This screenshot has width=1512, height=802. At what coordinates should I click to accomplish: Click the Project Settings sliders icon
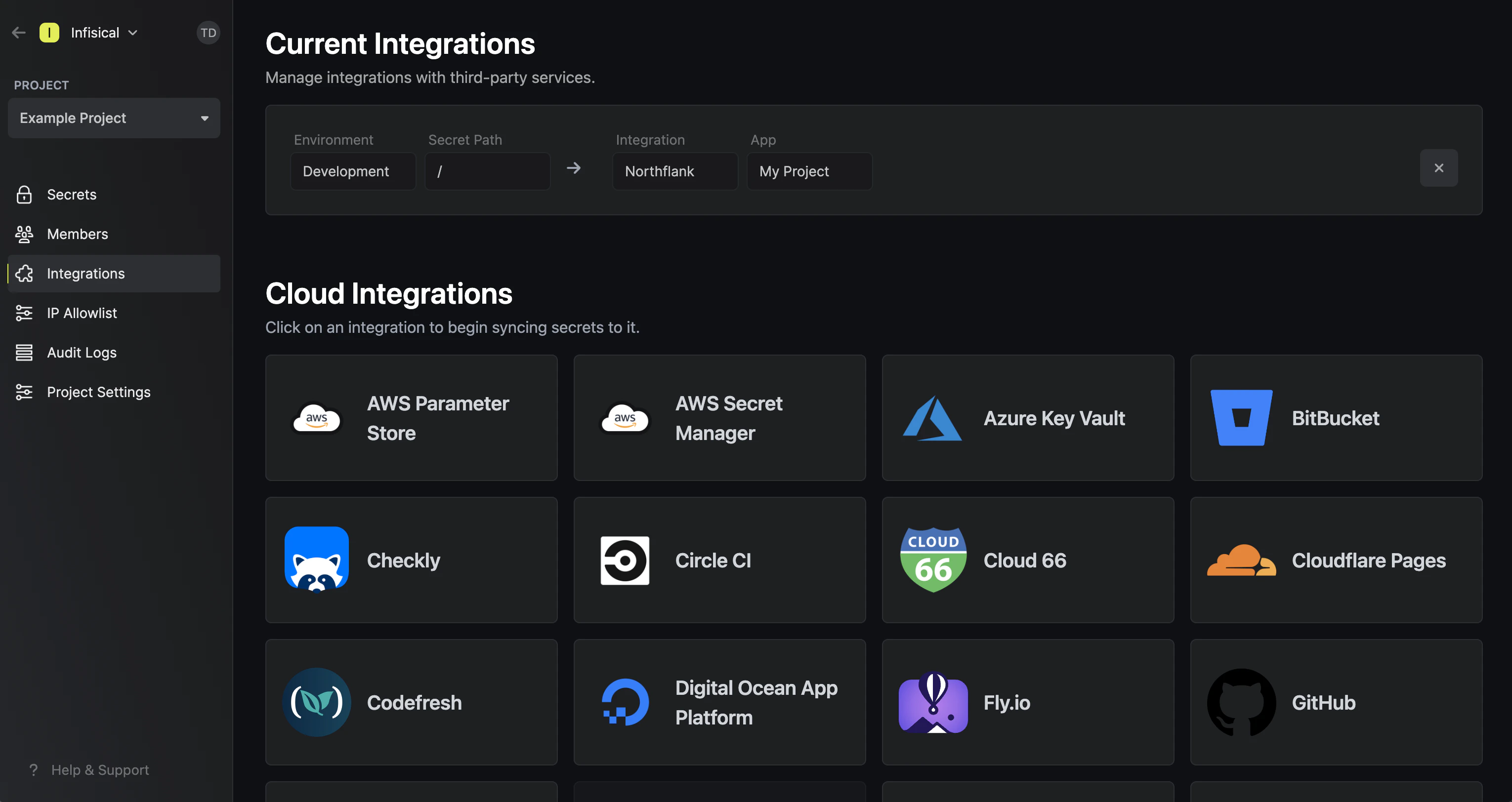click(x=24, y=392)
